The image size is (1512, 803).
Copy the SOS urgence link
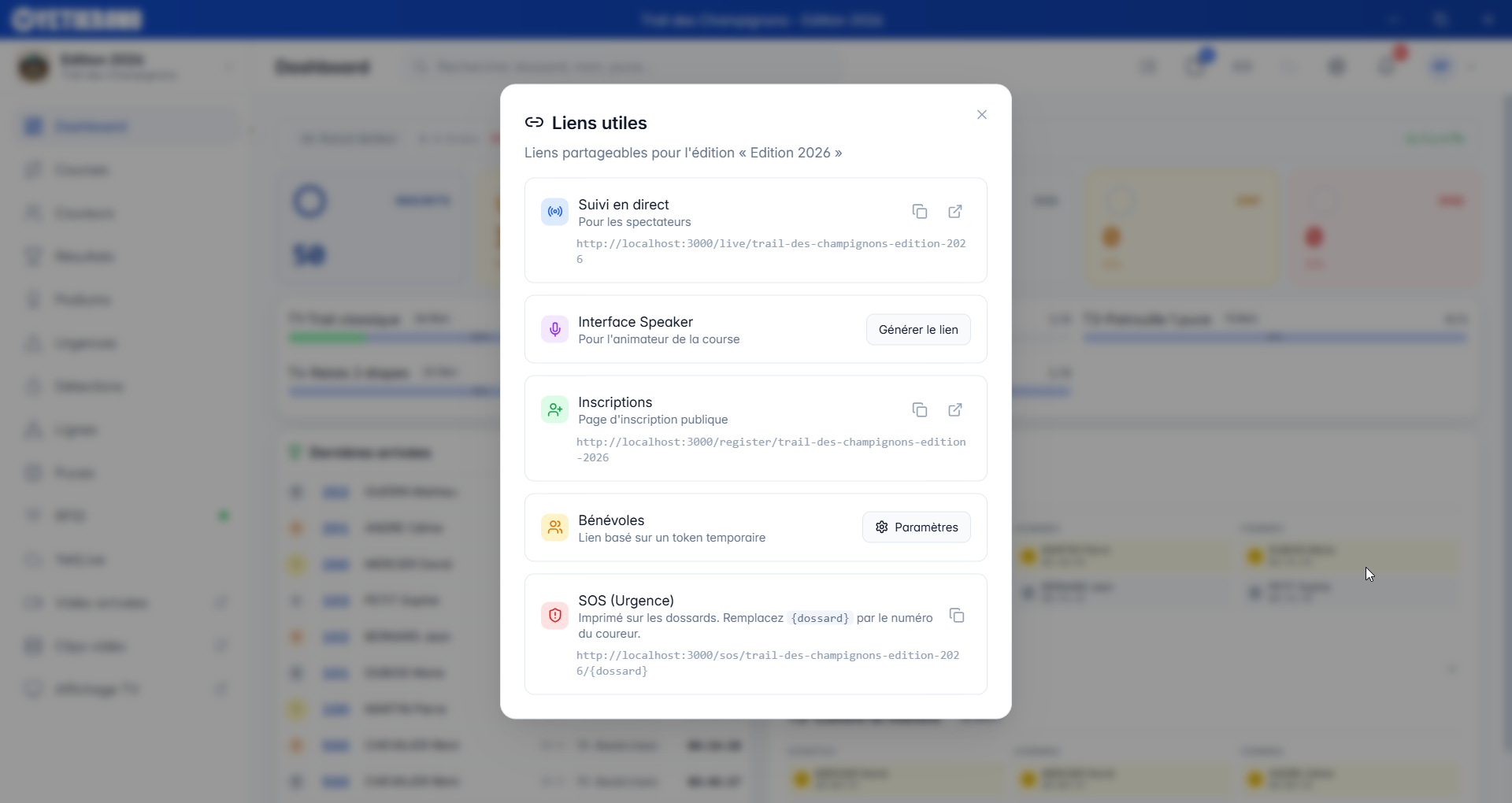956,616
